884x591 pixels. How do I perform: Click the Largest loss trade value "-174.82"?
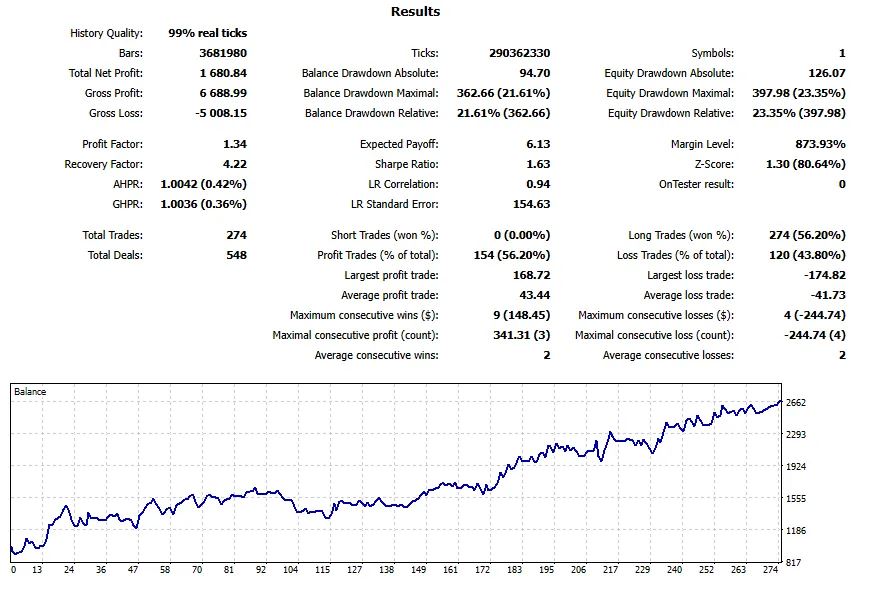[825, 275]
